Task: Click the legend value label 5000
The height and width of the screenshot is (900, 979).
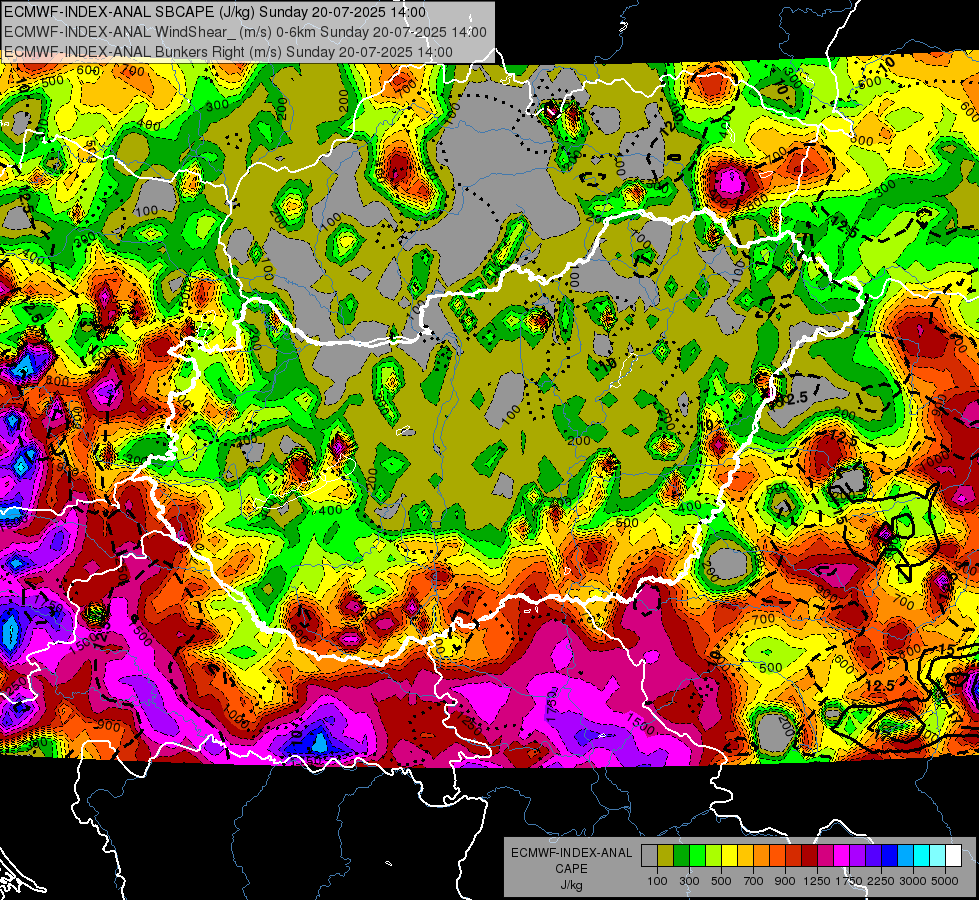Action: coord(945,881)
